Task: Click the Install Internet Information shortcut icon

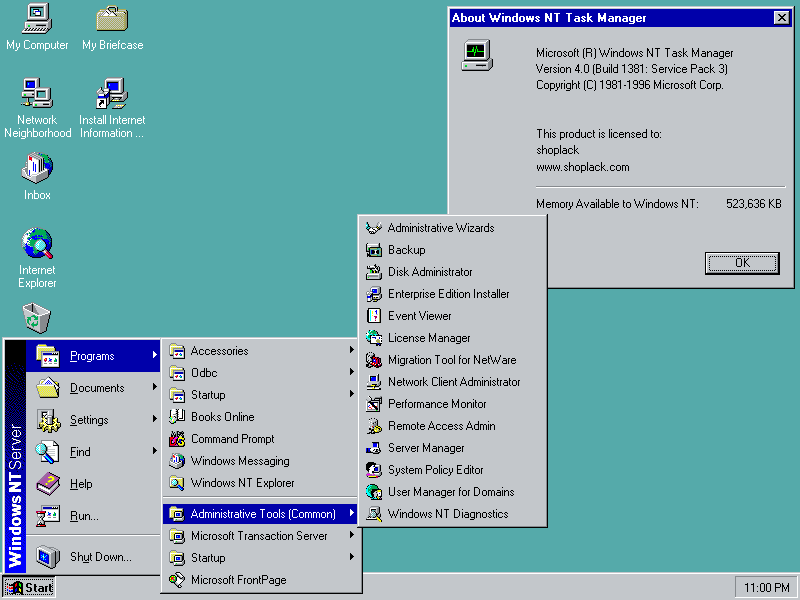Action: tap(112, 93)
